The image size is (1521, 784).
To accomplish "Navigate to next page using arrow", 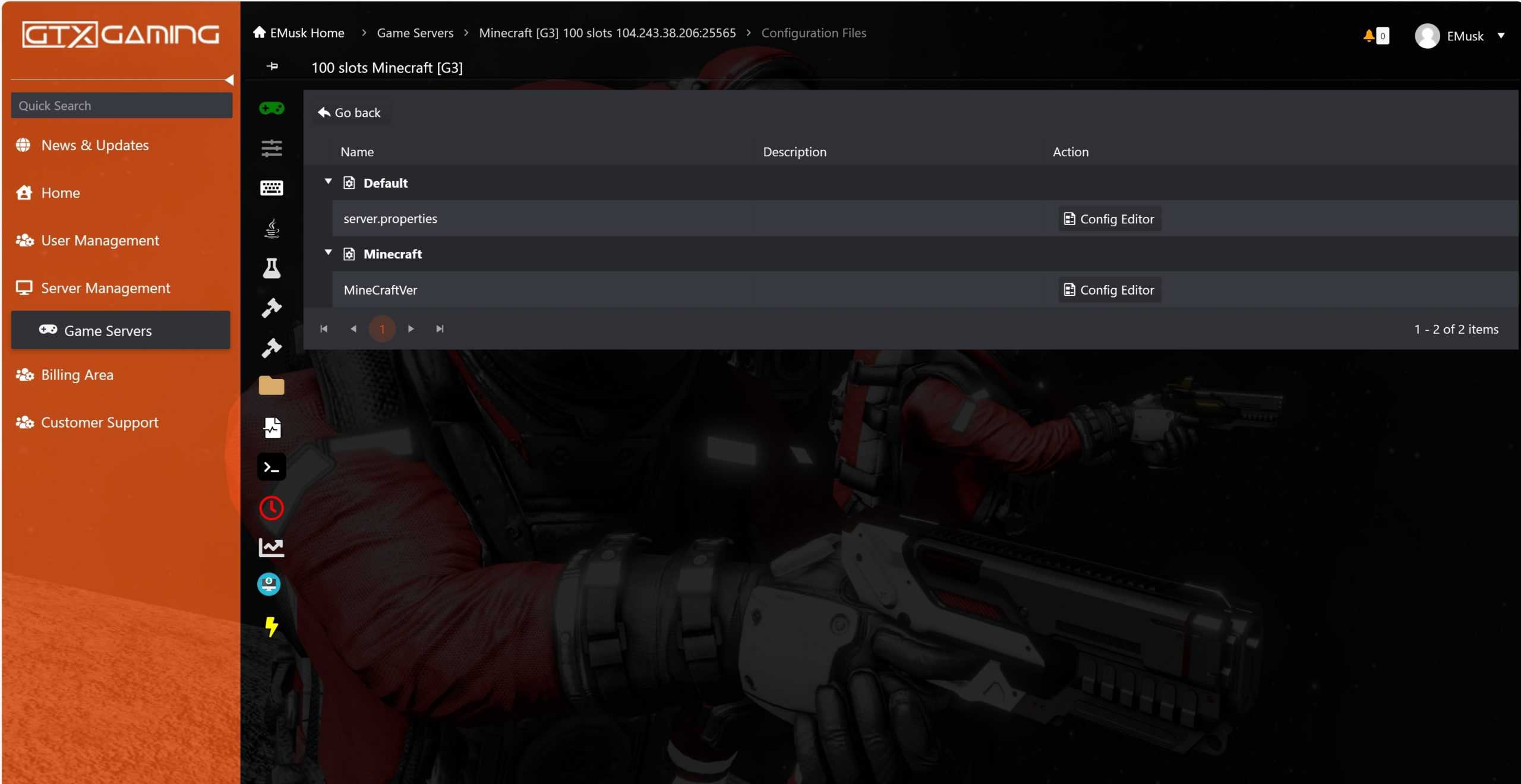I will pyautogui.click(x=411, y=328).
